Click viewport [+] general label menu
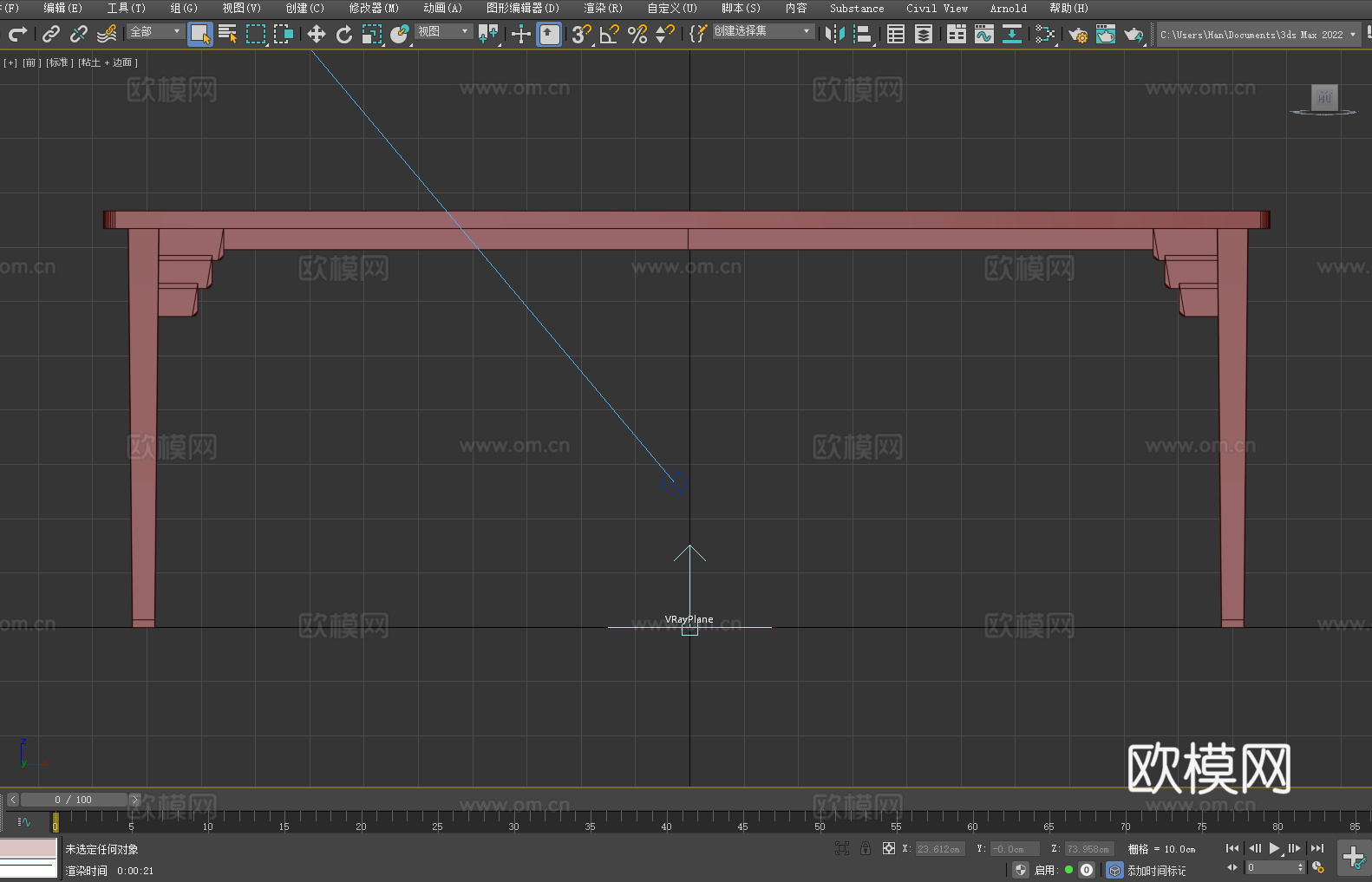This screenshot has height=882, width=1372. (x=10, y=62)
